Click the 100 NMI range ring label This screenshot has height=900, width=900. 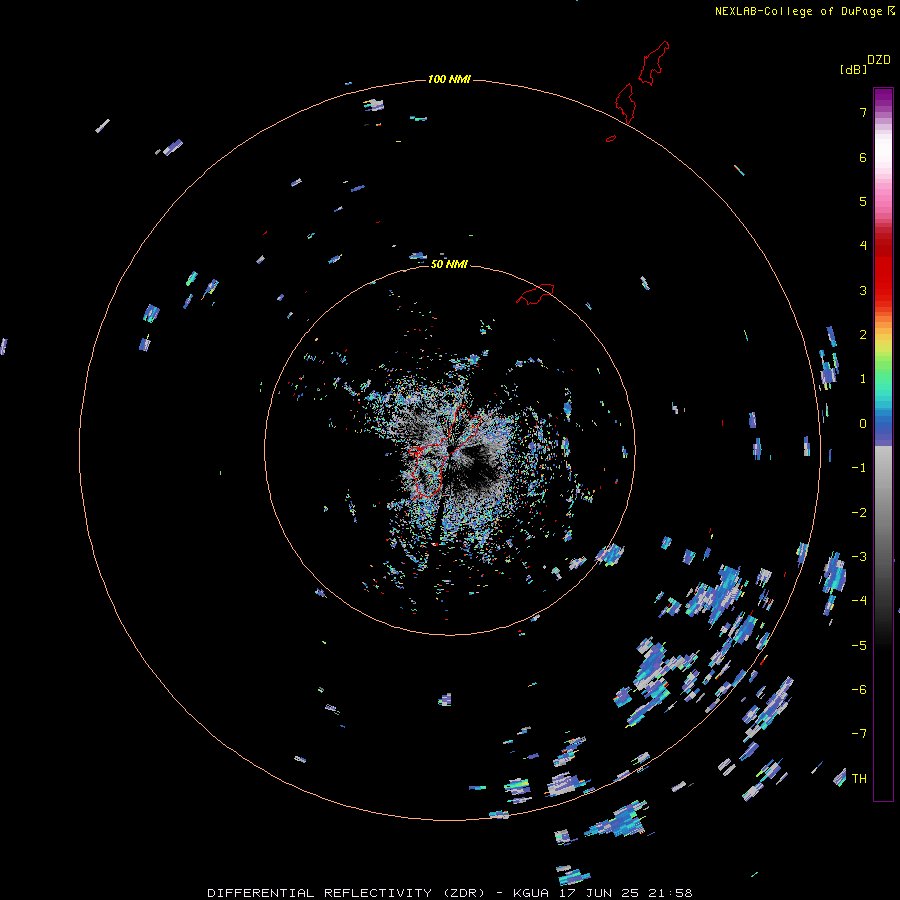[x=449, y=79]
